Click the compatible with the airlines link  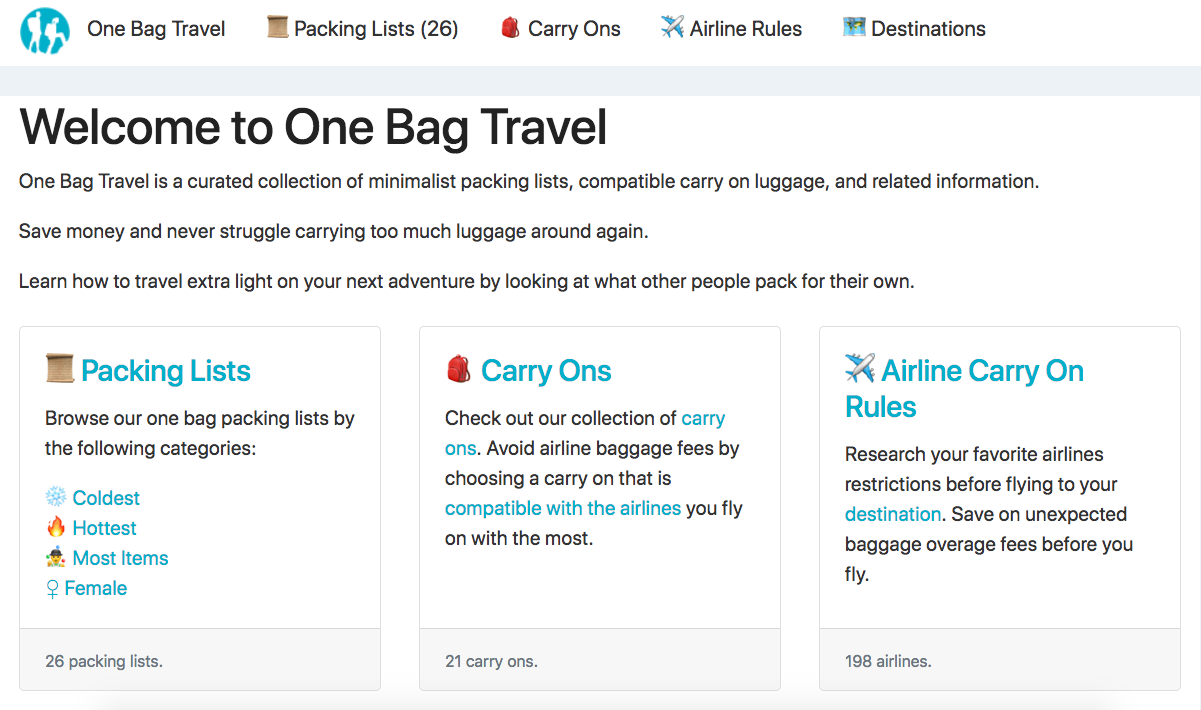(x=562, y=508)
